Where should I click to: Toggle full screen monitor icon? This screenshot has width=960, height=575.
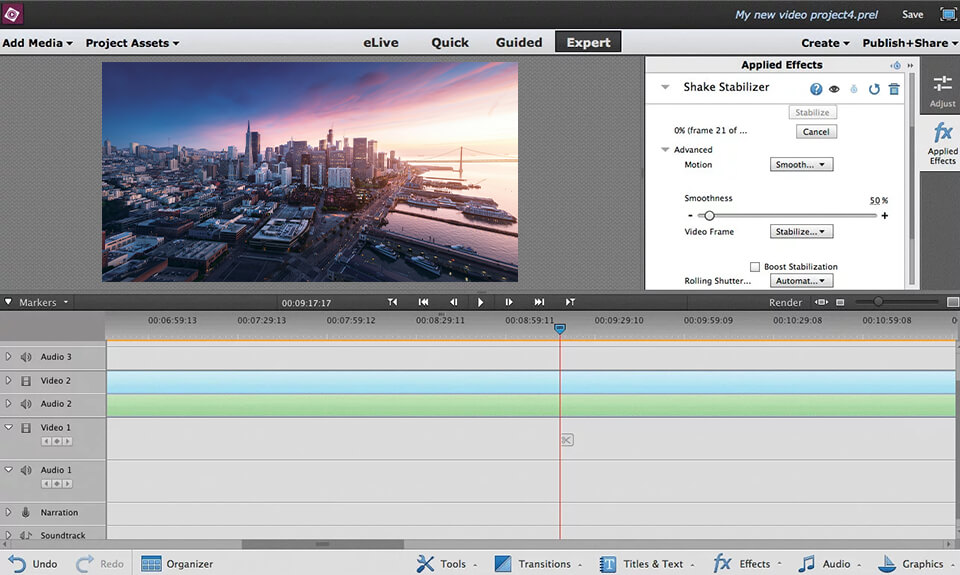point(947,15)
